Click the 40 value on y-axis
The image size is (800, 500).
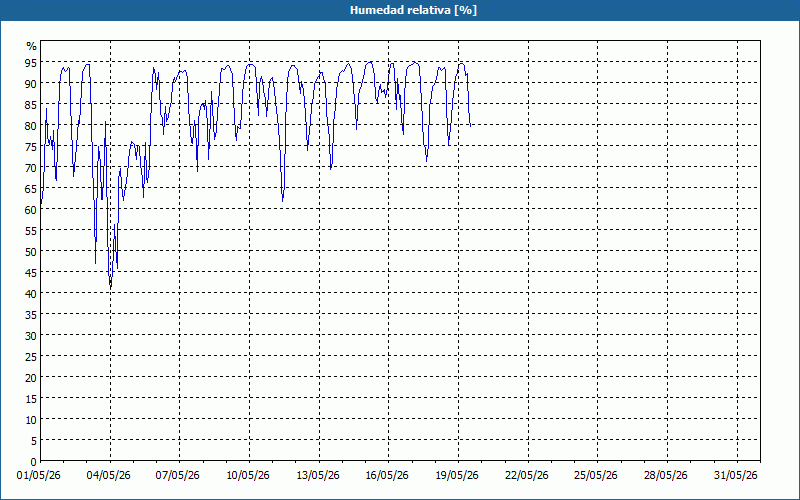click(31, 293)
